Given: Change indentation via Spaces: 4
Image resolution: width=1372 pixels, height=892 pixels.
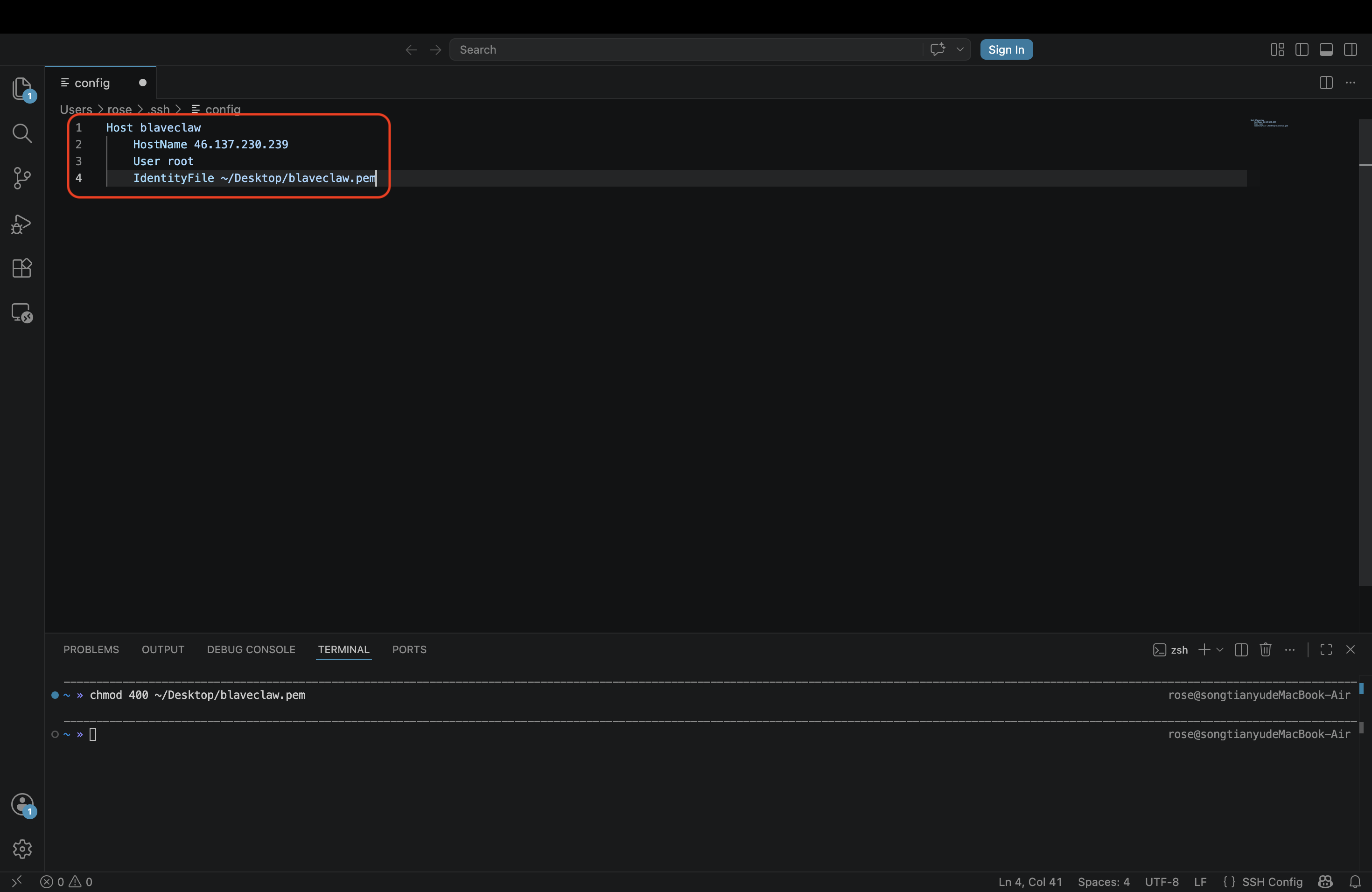Looking at the screenshot, I should click(1103, 882).
